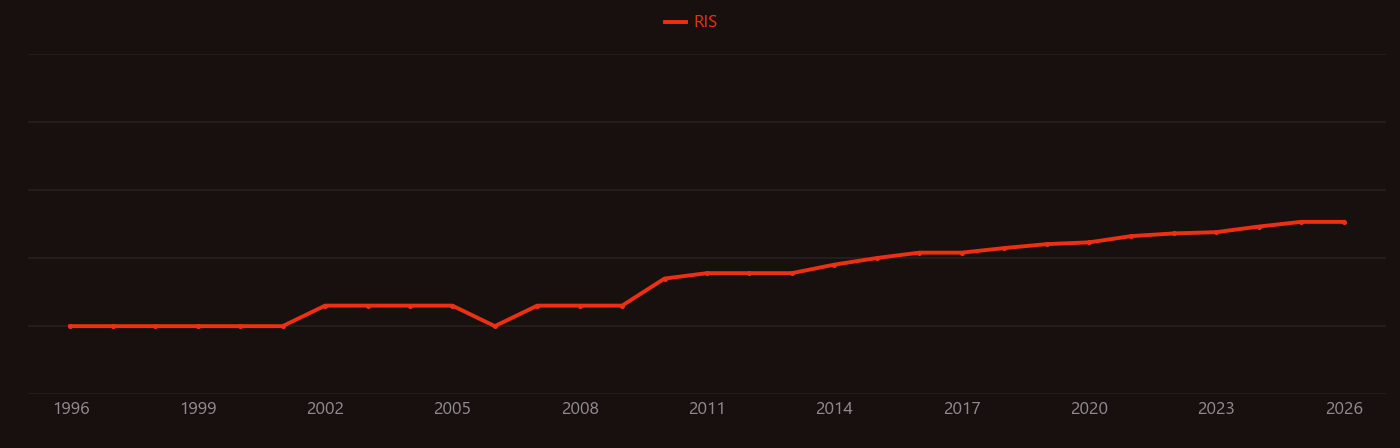
Task: Click the 2017 x-axis label
Action: [962, 409]
